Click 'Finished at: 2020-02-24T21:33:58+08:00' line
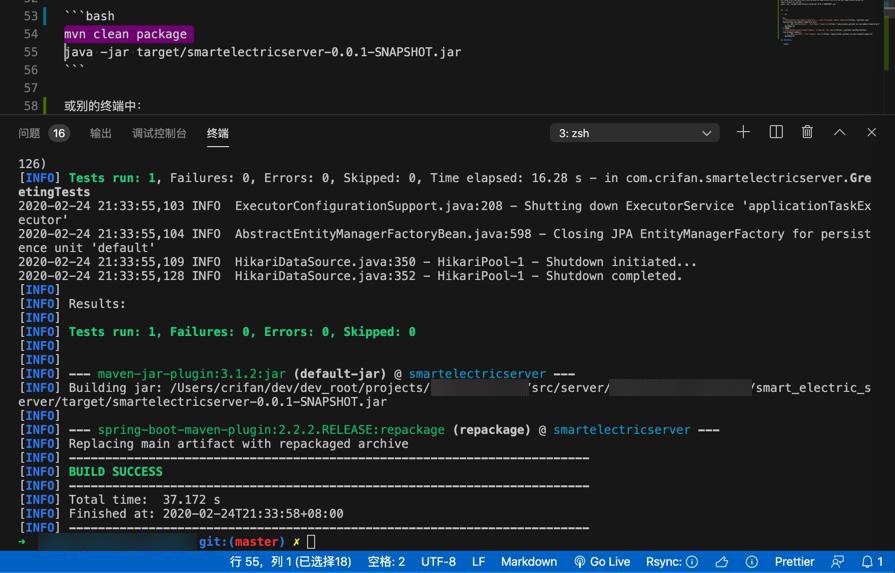 [206, 514]
